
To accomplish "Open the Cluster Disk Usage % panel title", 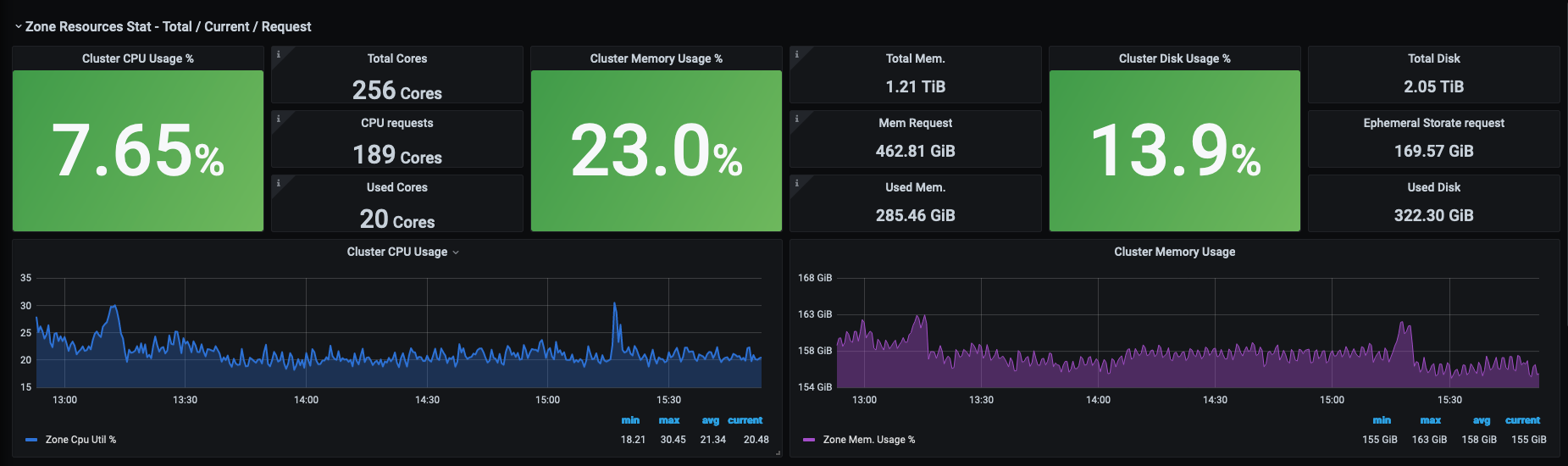I will 1174,58.
